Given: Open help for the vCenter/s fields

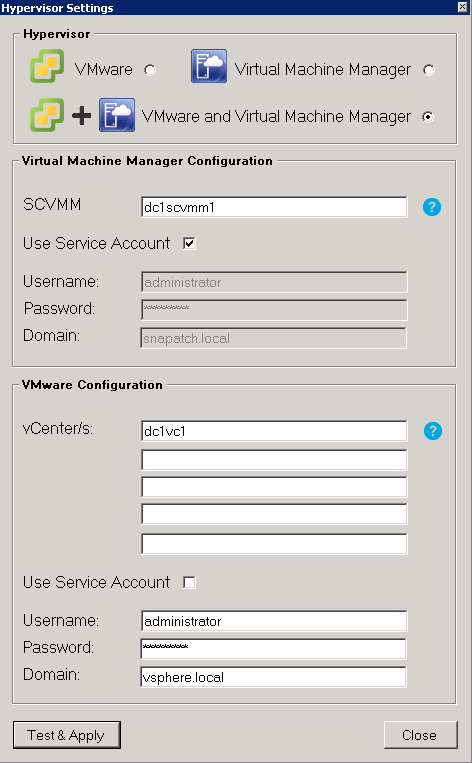Looking at the screenshot, I should pos(433,431).
